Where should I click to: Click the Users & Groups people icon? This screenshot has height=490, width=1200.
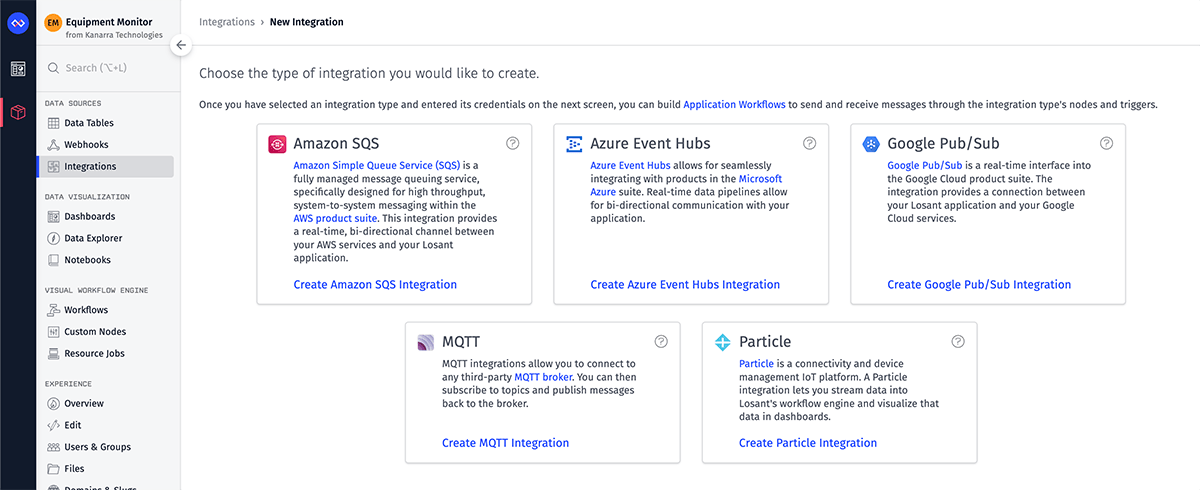tap(54, 447)
